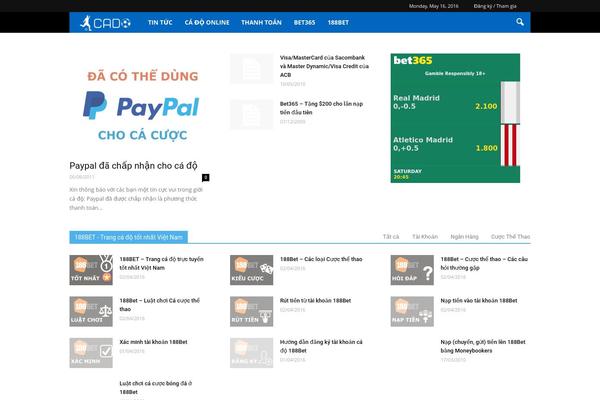Open 188Bet – Luật chơi Cá cược thể thao
Image resolution: width=600 pixels, height=400 pixels.
(x=160, y=305)
